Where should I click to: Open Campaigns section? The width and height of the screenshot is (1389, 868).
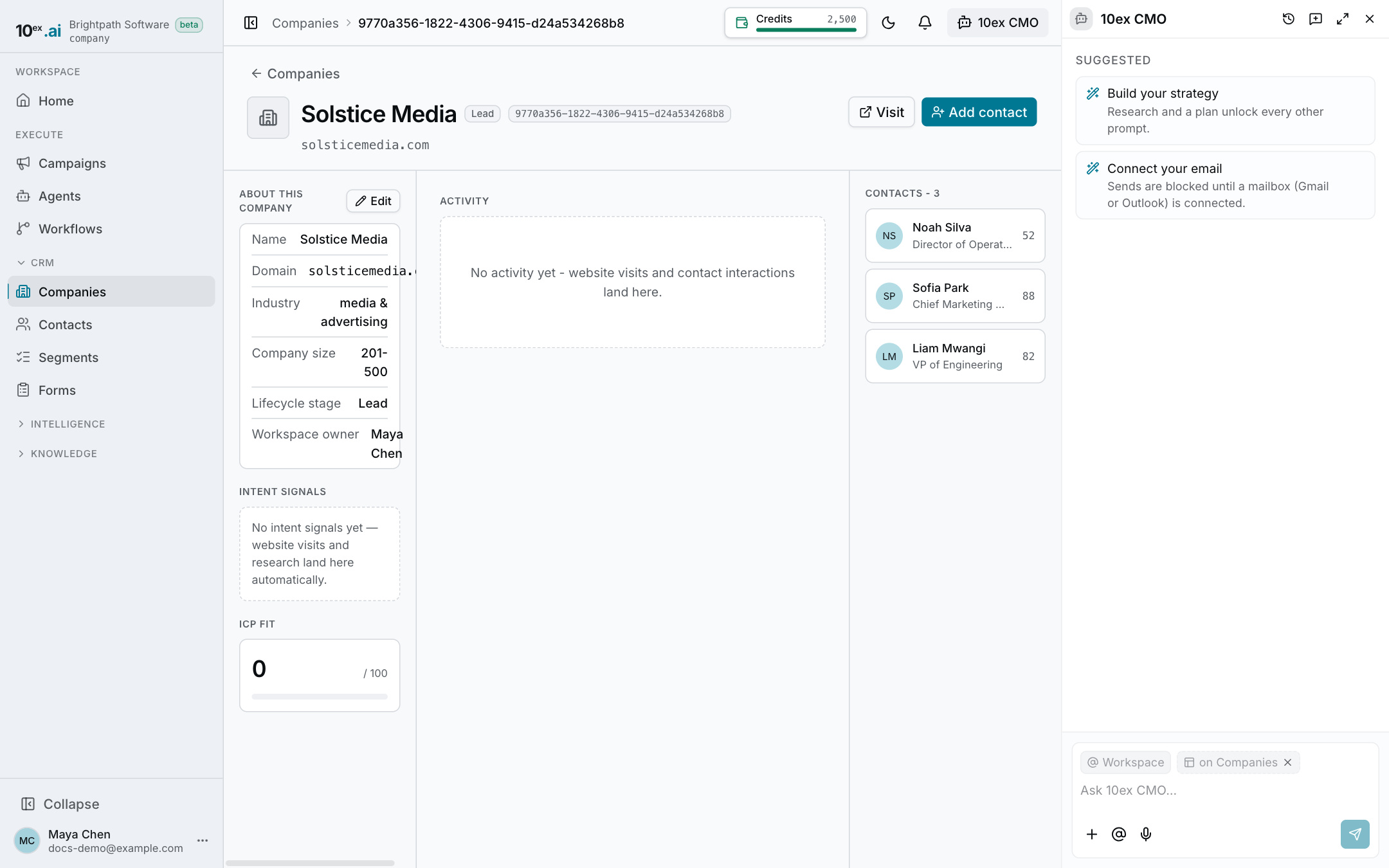pyautogui.click(x=111, y=163)
